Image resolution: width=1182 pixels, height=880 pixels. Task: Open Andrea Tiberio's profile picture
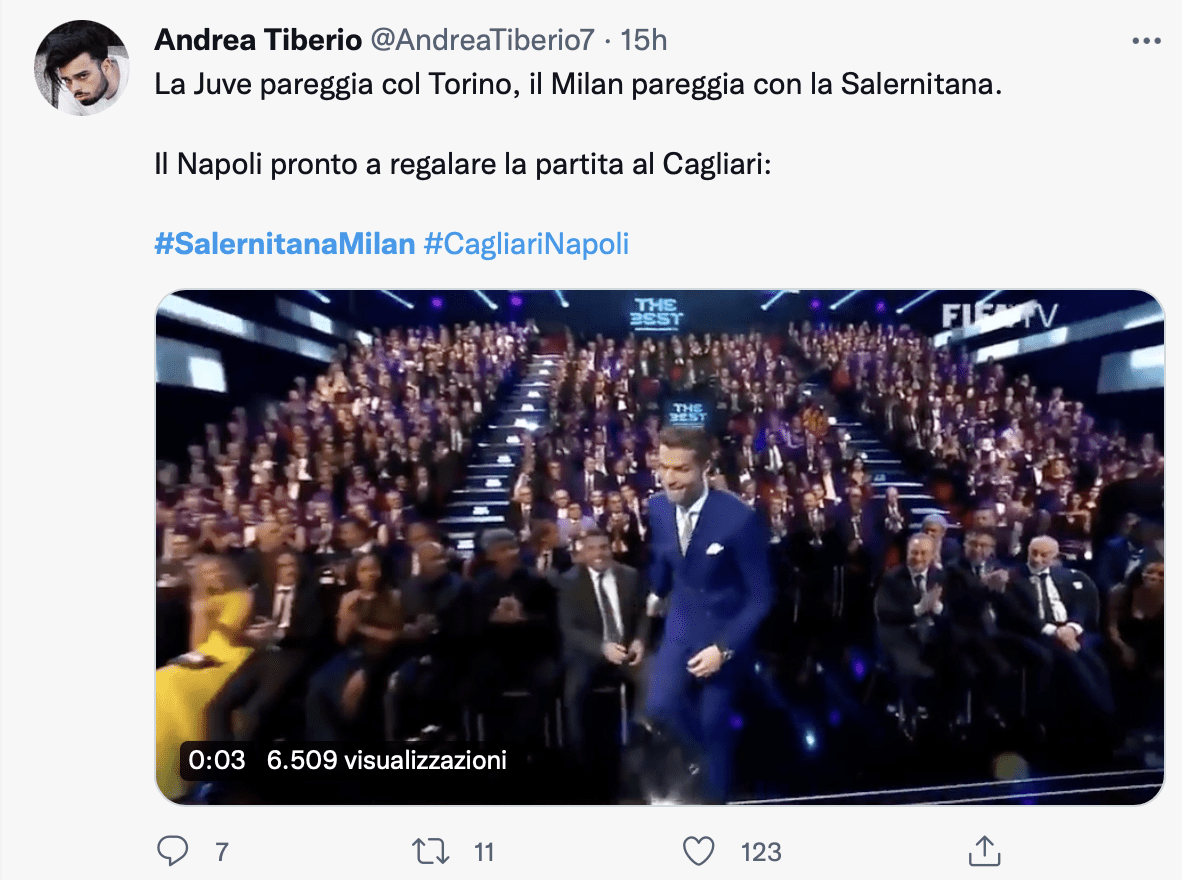tap(82, 68)
